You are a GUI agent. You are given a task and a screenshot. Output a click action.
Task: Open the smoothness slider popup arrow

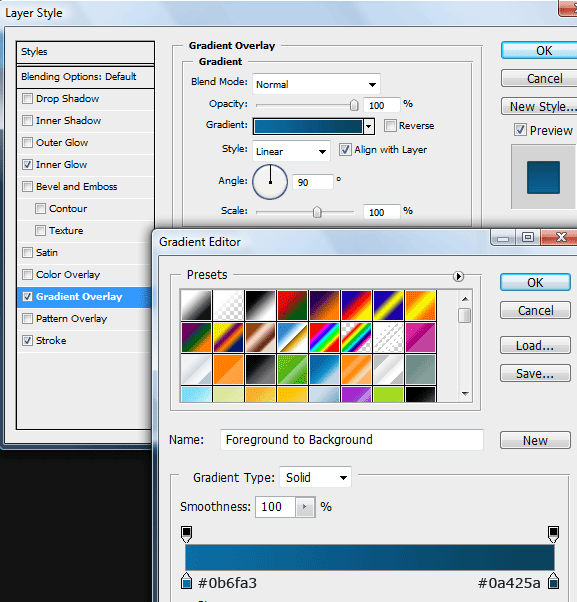(x=305, y=507)
